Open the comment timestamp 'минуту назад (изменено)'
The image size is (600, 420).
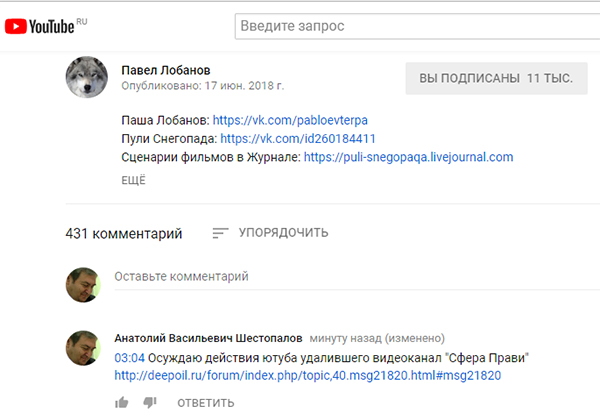377,338
